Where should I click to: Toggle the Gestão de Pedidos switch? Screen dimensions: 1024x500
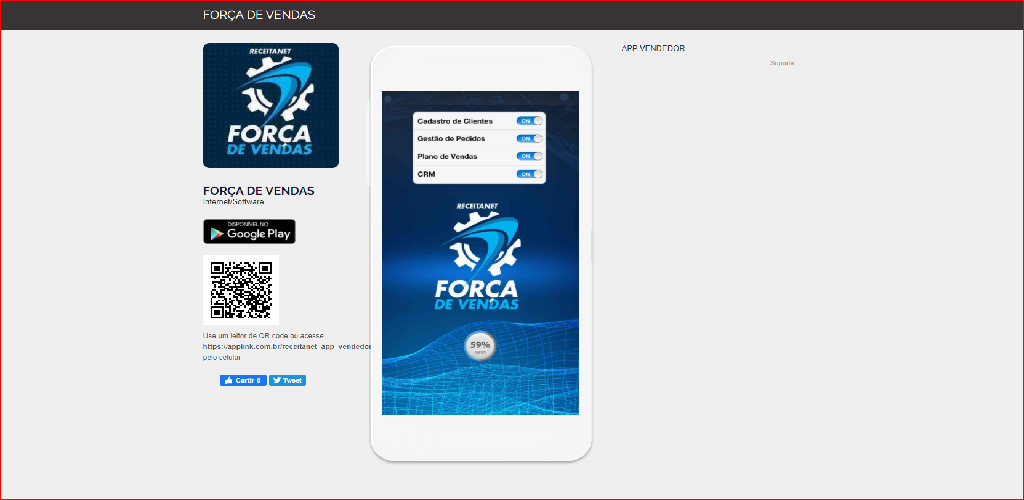coord(529,139)
